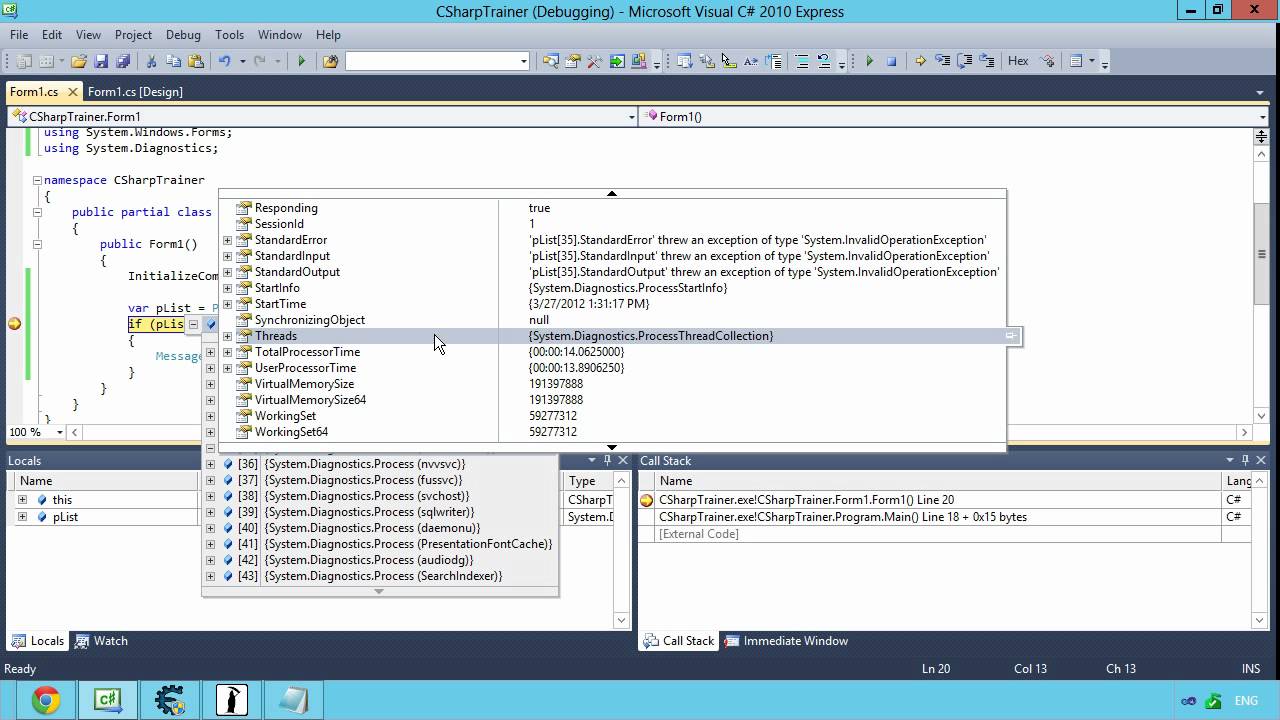Viewport: 1280px width, 720px height.
Task: Cut selection using the scissors icon
Action: 152,61
